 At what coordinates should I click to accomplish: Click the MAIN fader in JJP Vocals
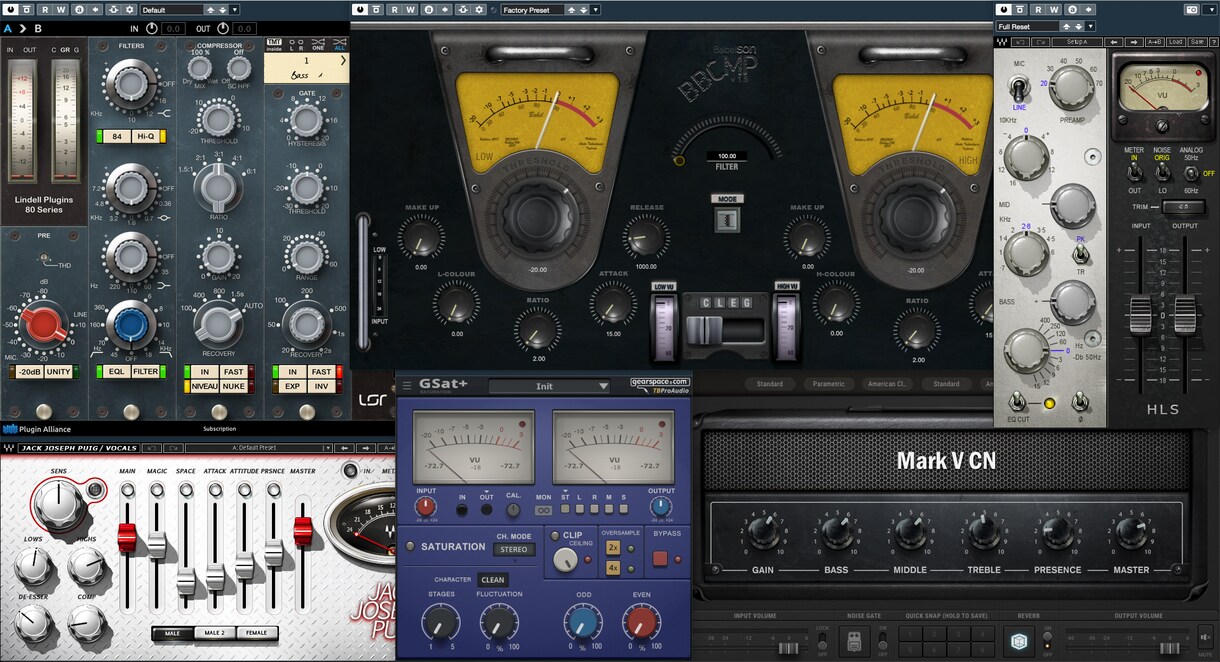[127, 538]
